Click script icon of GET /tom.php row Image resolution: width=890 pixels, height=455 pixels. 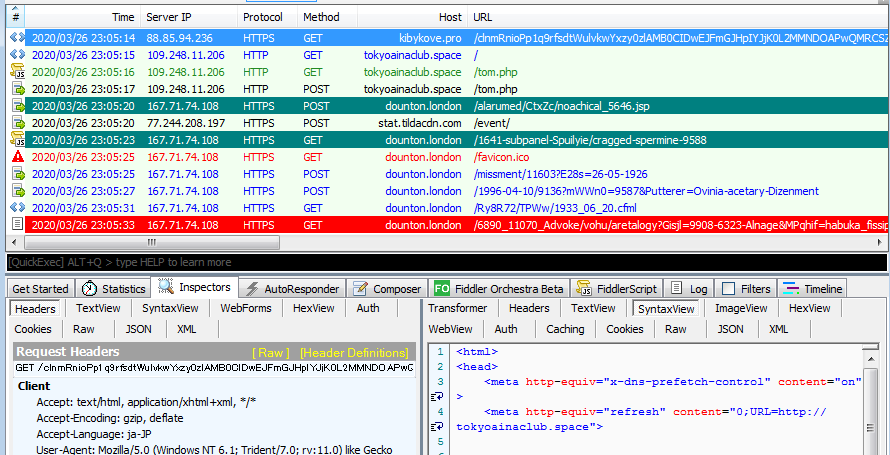(x=17, y=72)
